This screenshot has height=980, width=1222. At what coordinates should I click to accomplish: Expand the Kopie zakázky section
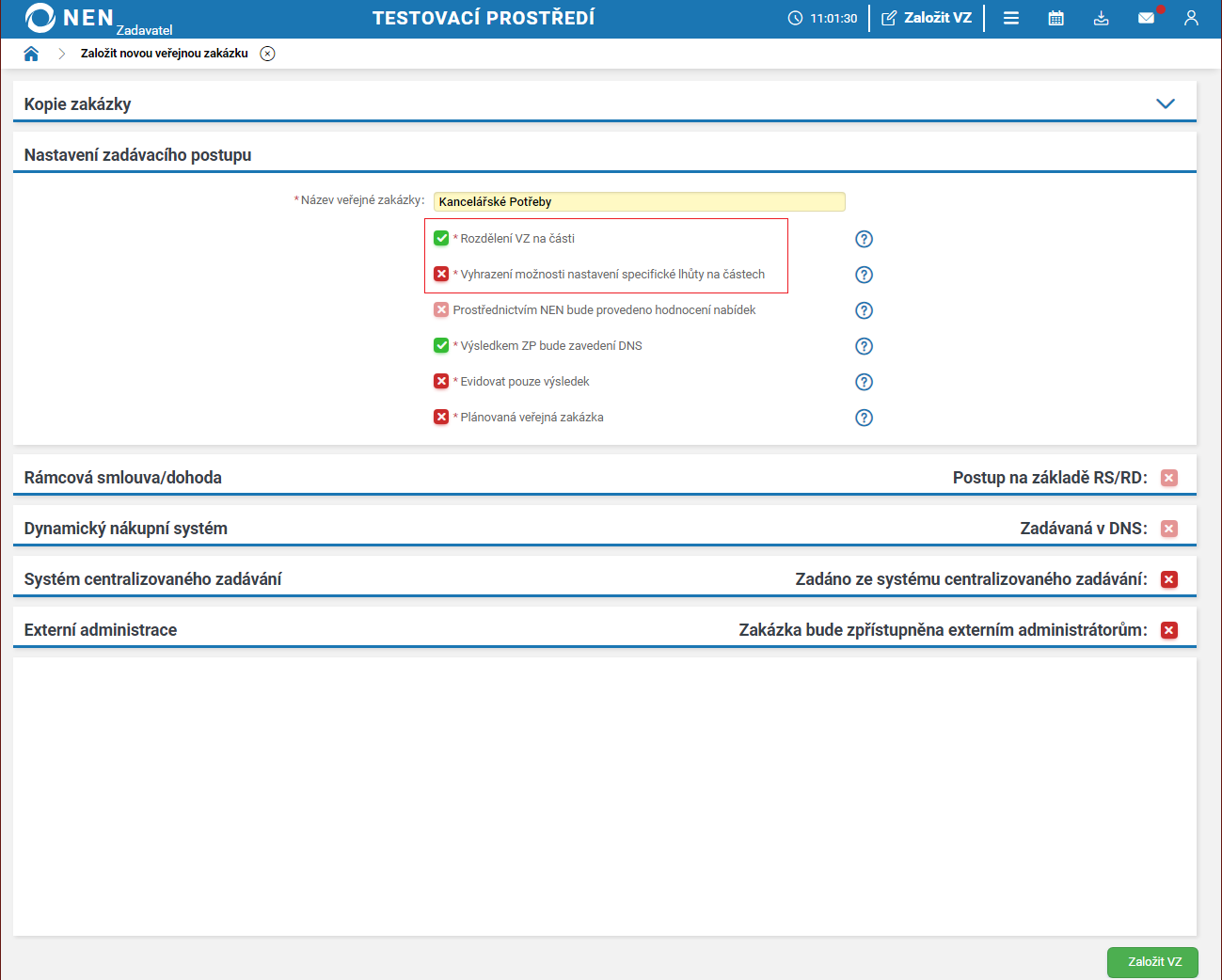click(1166, 103)
